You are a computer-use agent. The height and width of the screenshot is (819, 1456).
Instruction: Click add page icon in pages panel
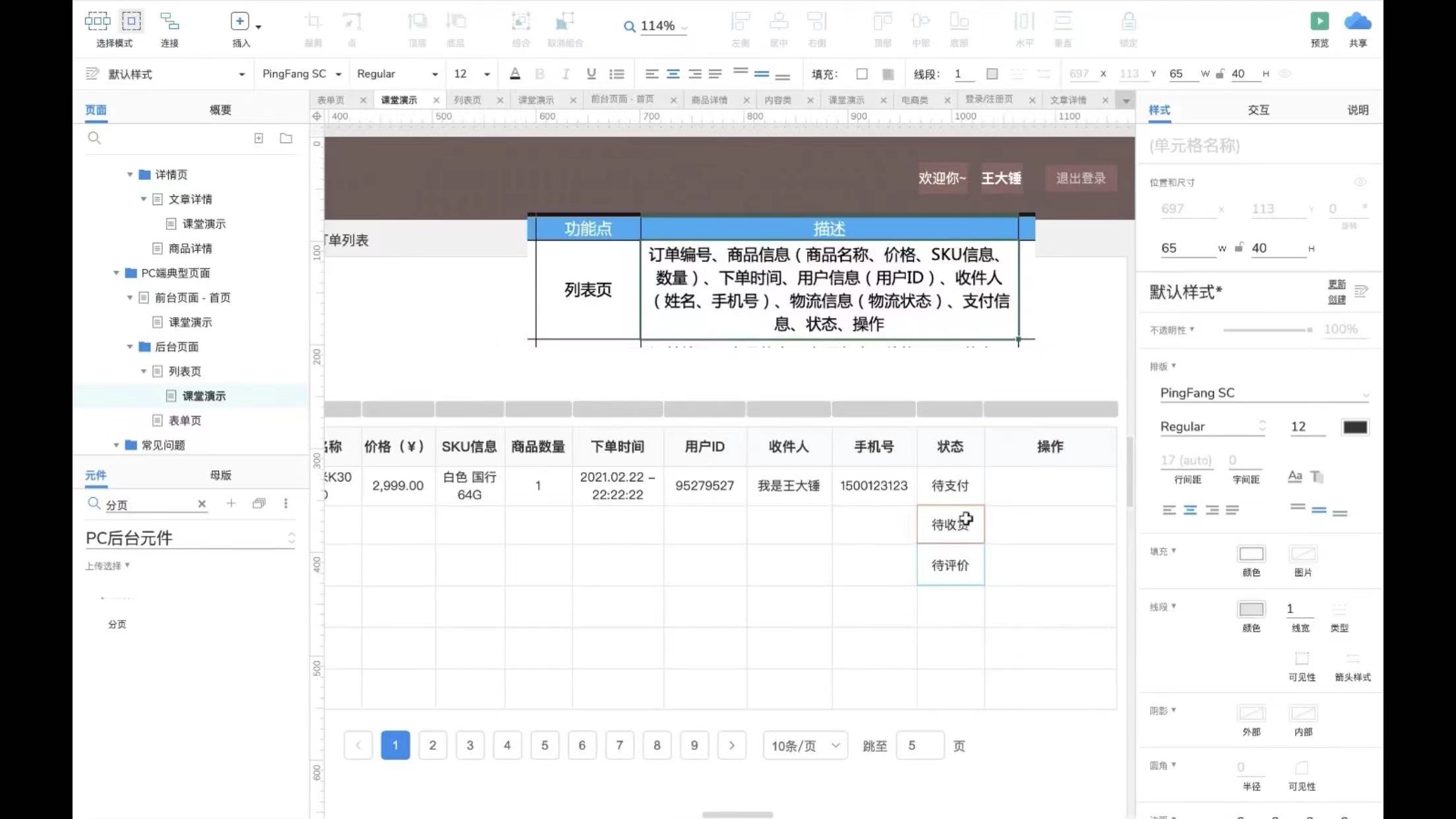point(258,138)
